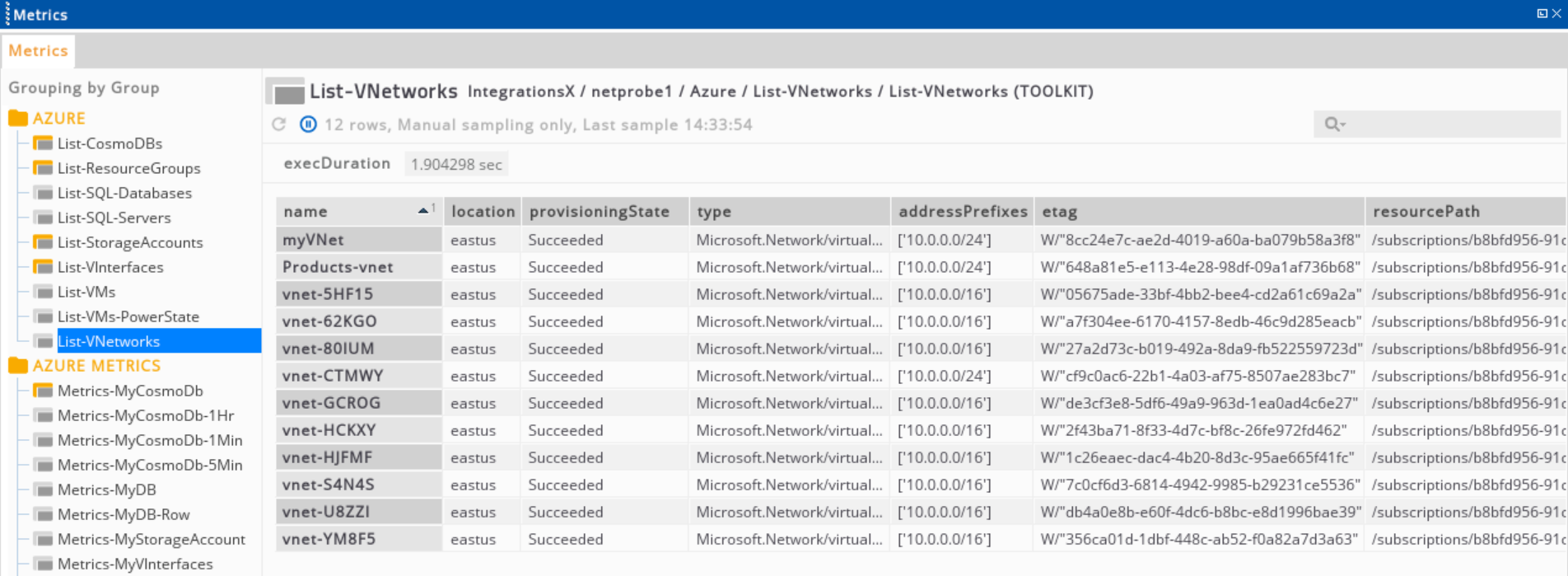Select the vnet-HJFMF row name cell

click(360, 457)
